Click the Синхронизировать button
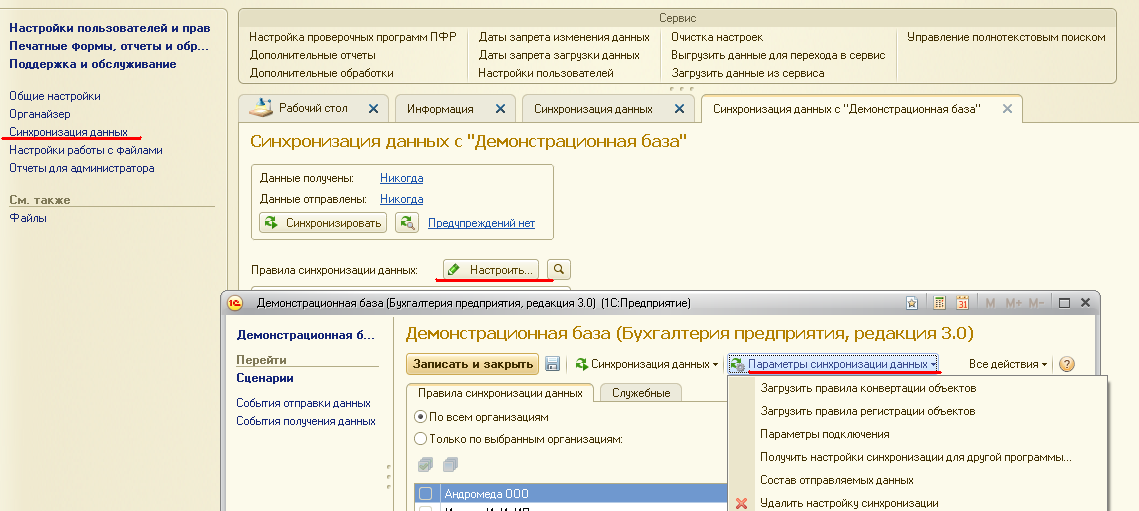This screenshot has height=511, width=1139. pos(324,223)
